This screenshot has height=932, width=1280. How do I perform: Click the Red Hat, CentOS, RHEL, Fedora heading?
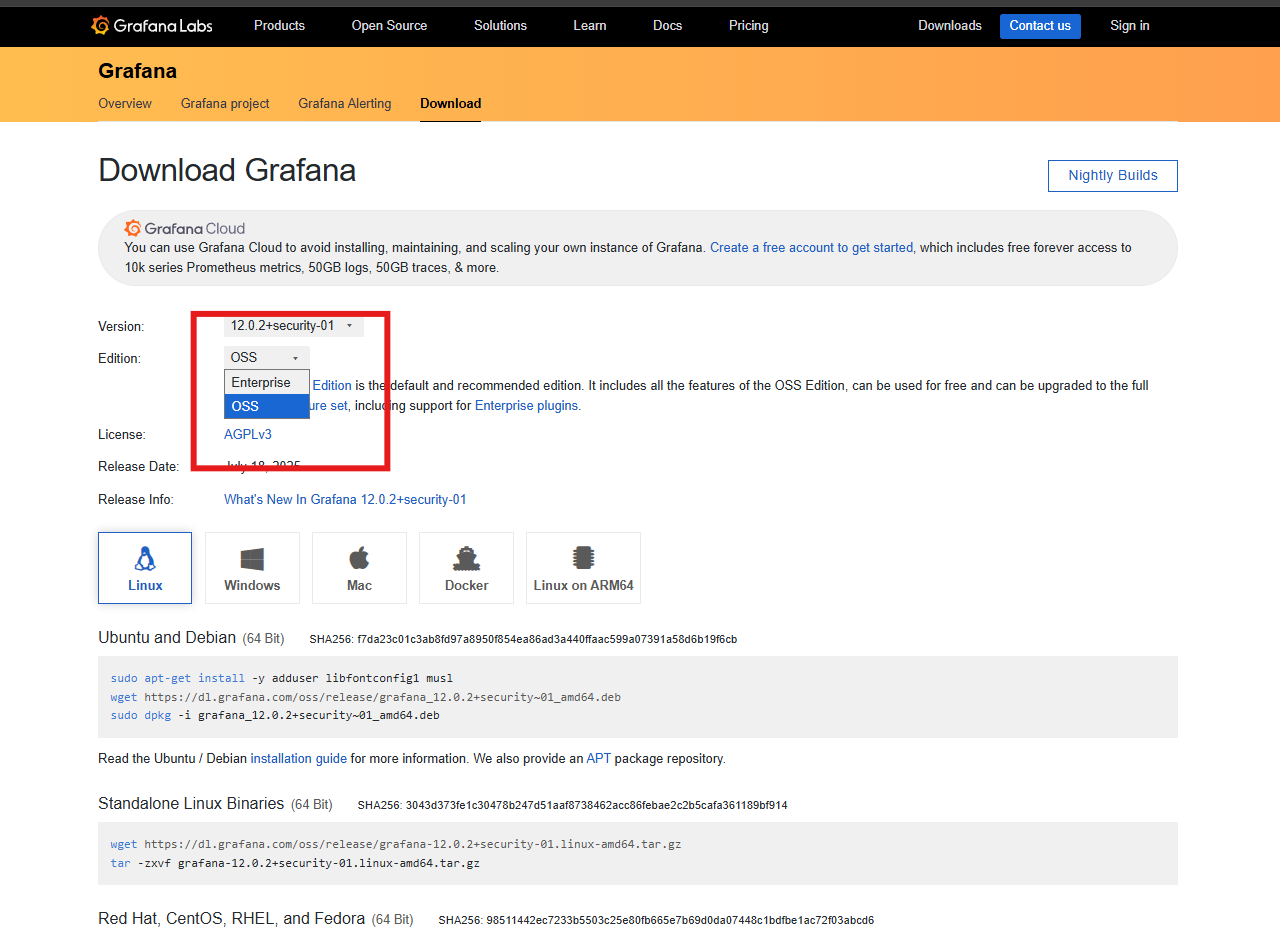pyautogui.click(x=231, y=919)
